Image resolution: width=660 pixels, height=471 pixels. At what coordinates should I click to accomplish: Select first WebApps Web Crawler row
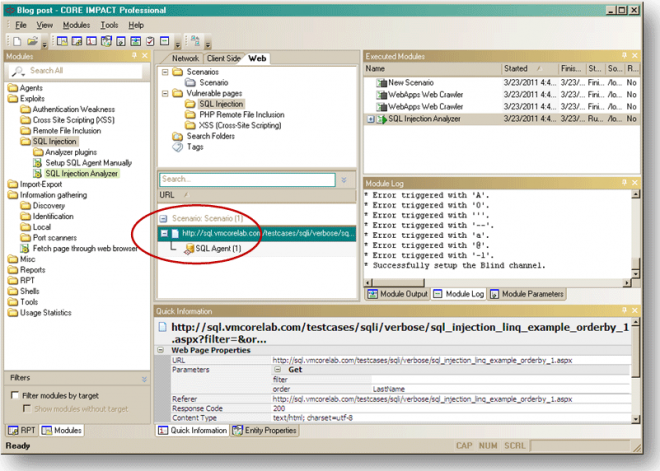(x=502, y=95)
